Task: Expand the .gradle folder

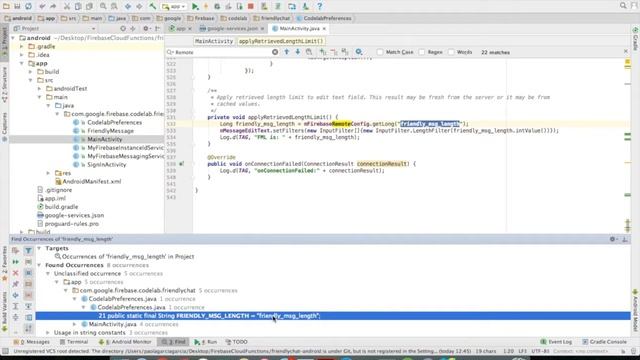Action: pos(22,47)
